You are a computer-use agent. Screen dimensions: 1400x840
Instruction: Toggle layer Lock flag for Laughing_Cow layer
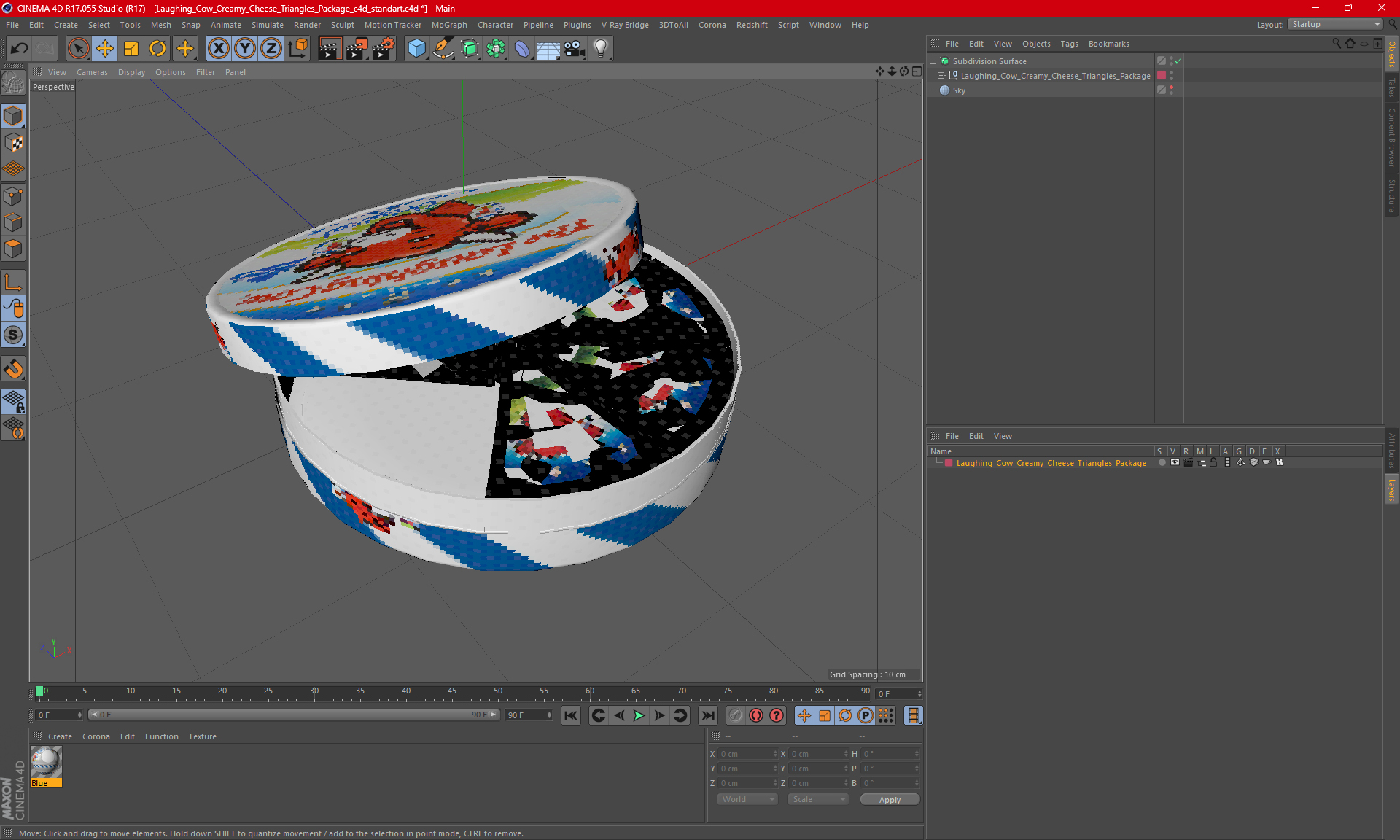pos(1213,463)
